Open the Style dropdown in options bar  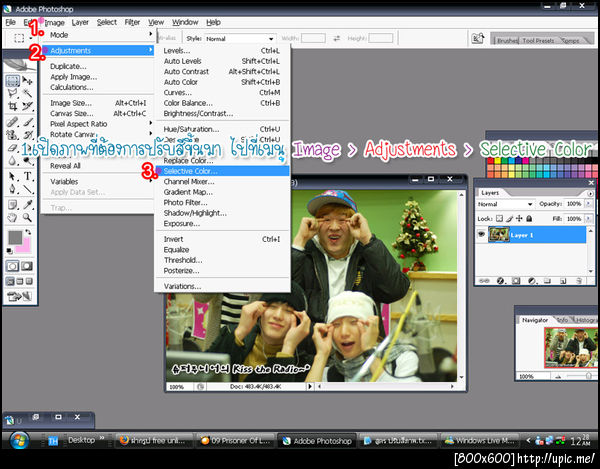click(240, 39)
